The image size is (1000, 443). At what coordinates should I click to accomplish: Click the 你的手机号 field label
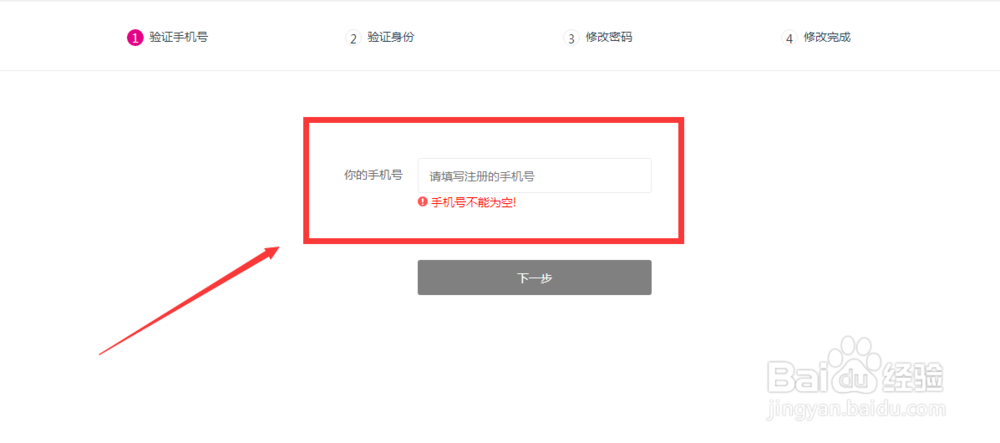pyautogui.click(x=373, y=175)
